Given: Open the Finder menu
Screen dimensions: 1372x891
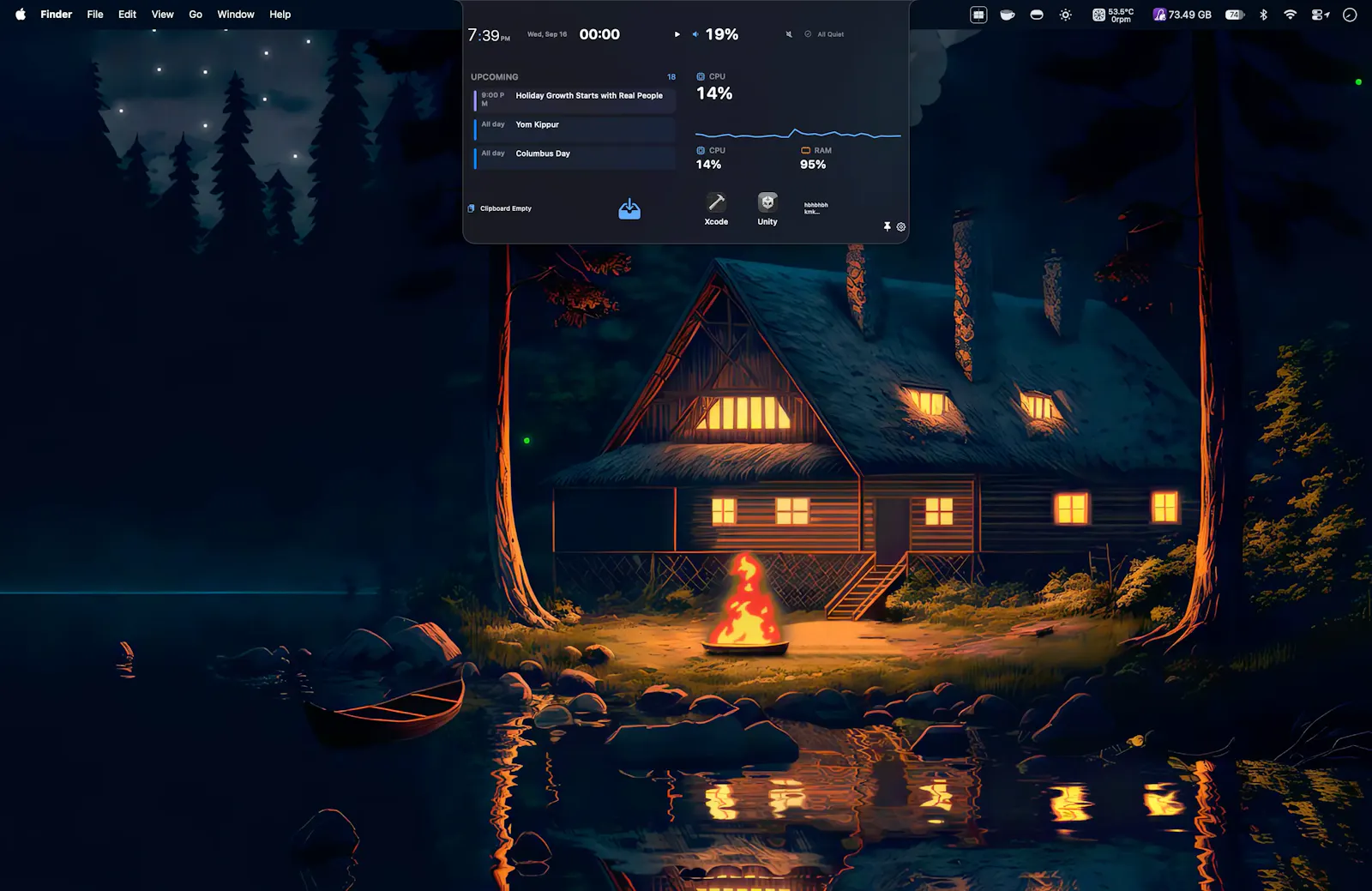Looking at the screenshot, I should tap(57, 15).
